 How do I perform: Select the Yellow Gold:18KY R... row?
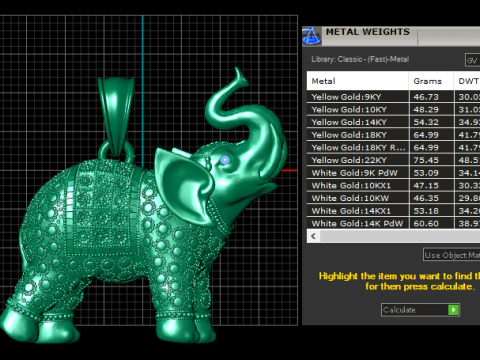[393, 147]
